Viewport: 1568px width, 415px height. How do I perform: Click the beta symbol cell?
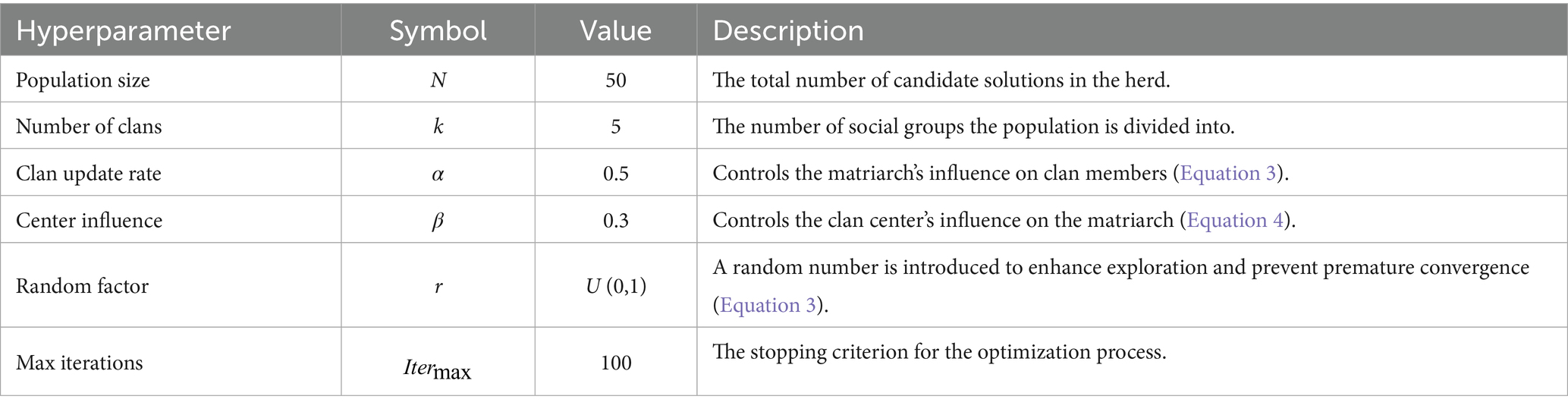pos(438,220)
